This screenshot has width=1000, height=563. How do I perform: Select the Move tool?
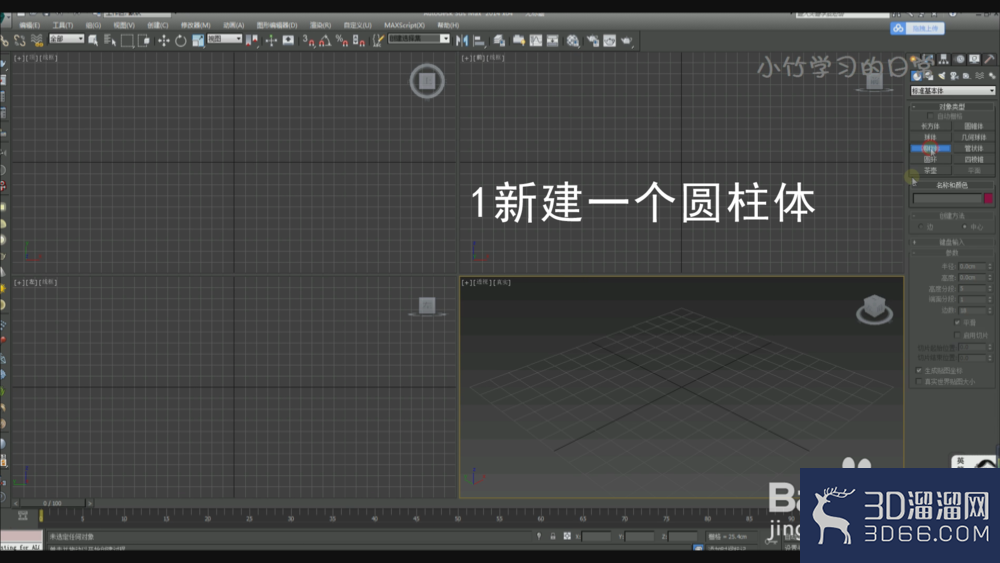click(x=163, y=41)
